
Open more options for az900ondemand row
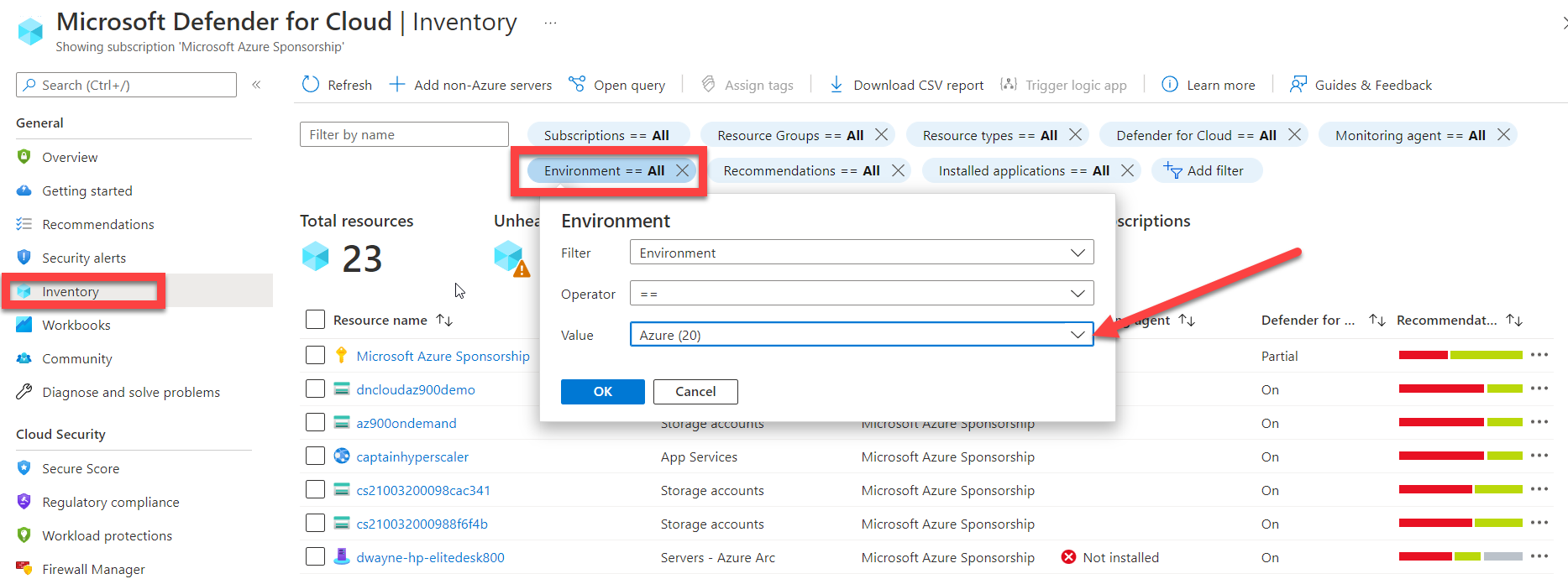pyautogui.click(x=1539, y=422)
